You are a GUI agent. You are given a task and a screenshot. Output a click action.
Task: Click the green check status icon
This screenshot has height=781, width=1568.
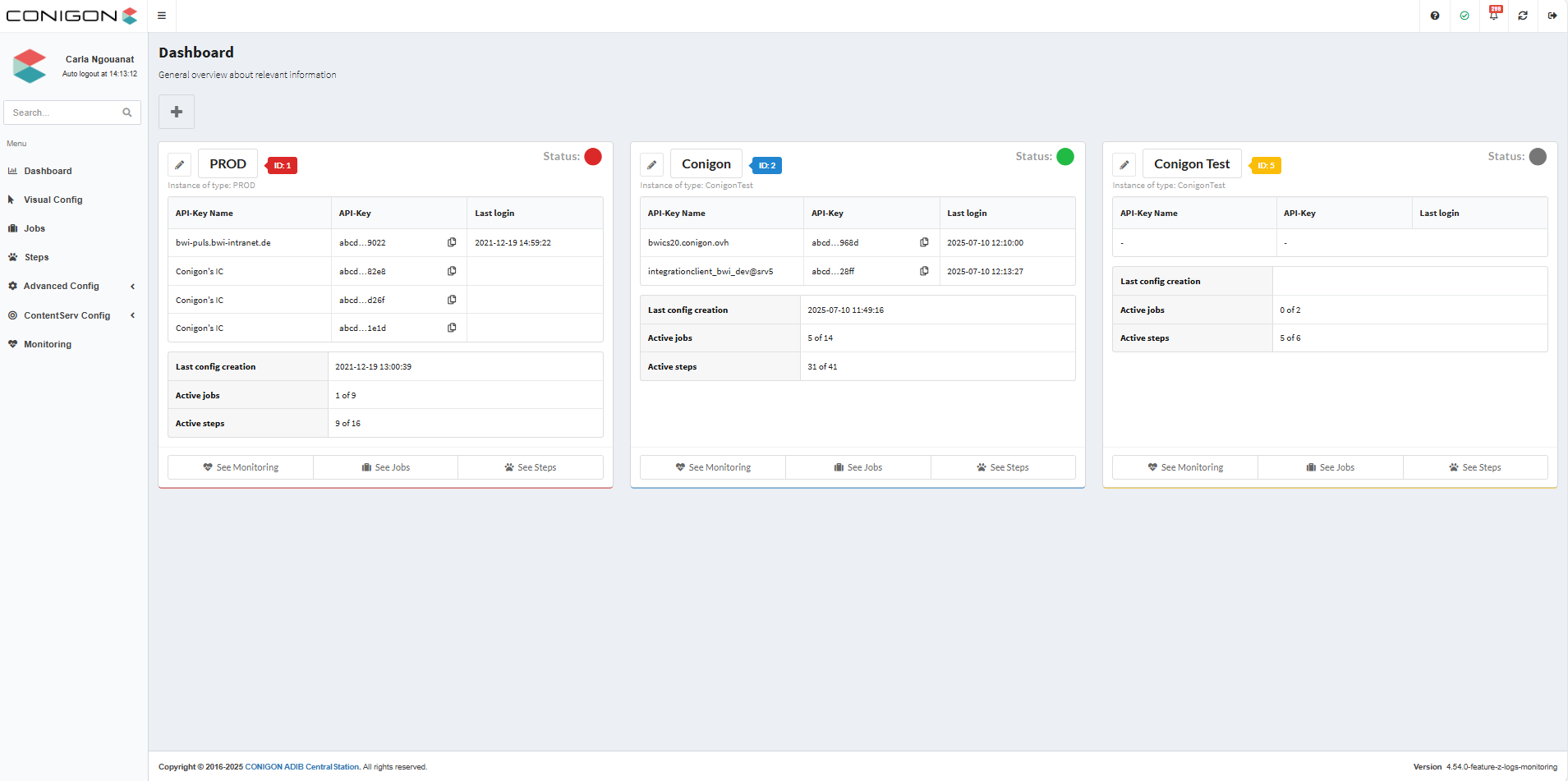coord(1465,16)
